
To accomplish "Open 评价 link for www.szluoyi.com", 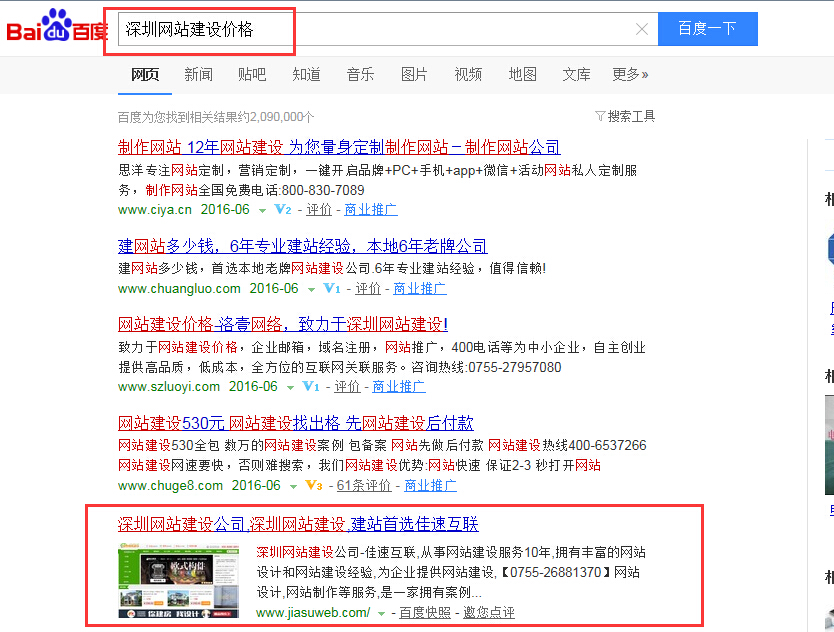I will point(347,386).
